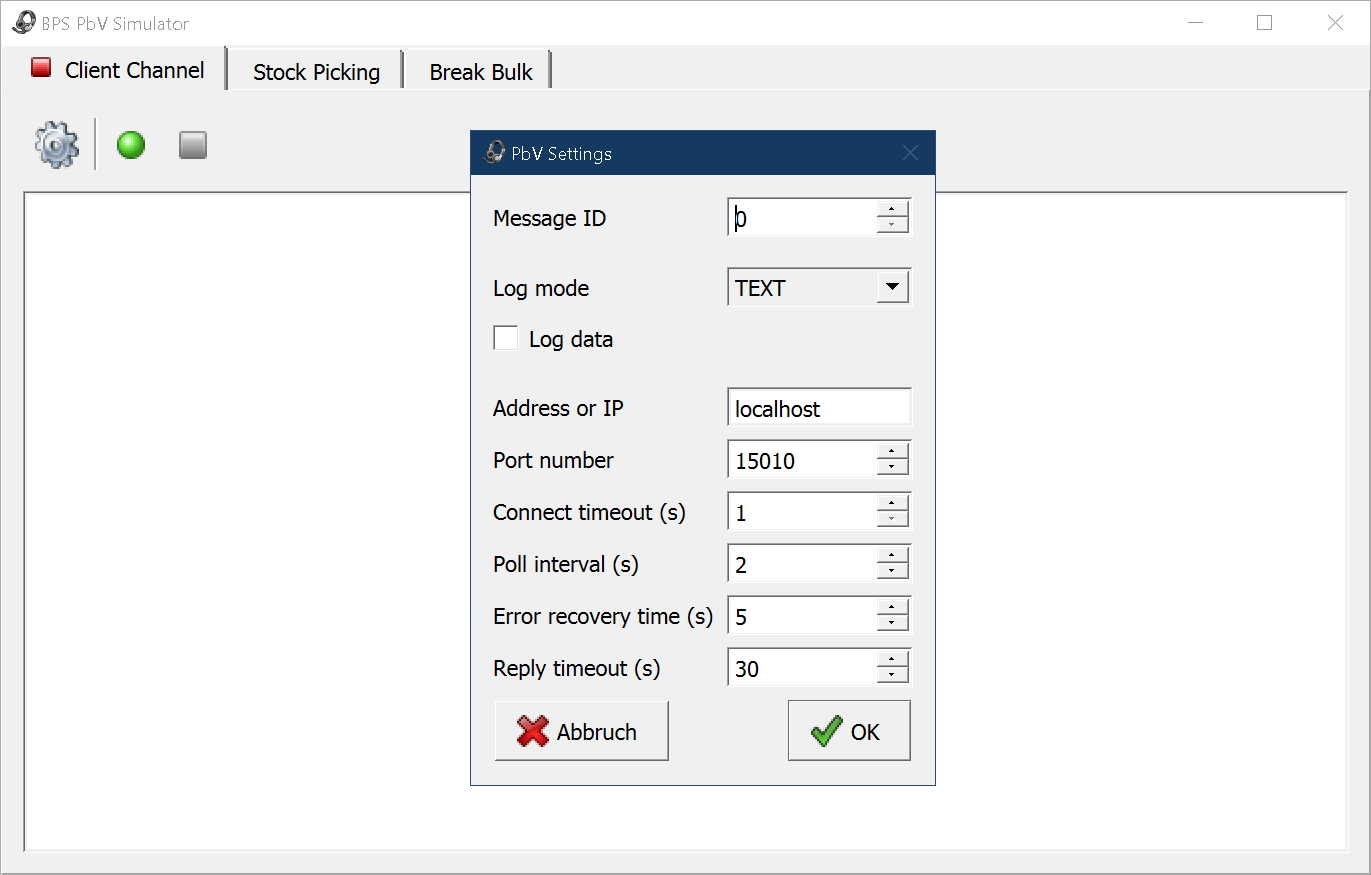Open the Log mode dropdown
Screen dimensions: 1371x875
pos(892,288)
